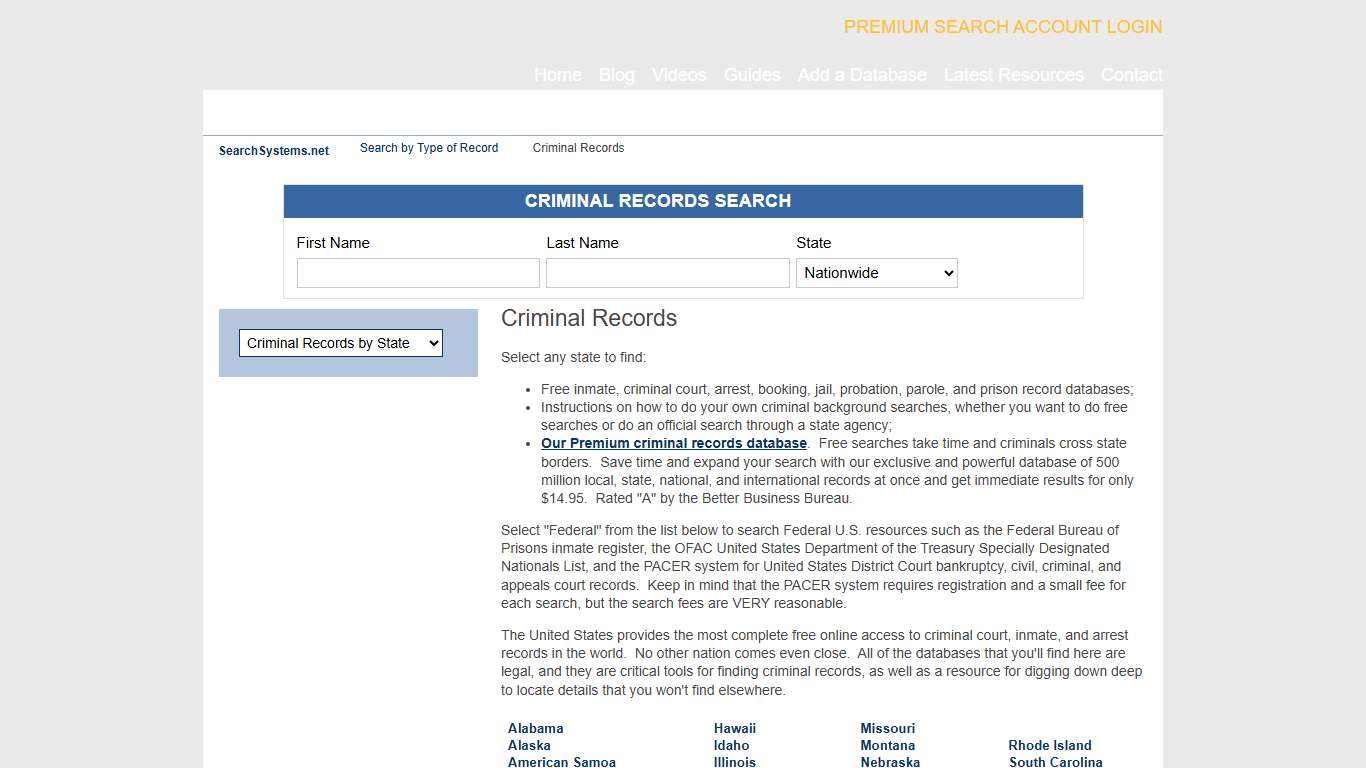Click the Last Name input field
The image size is (1366, 768).
(667, 272)
